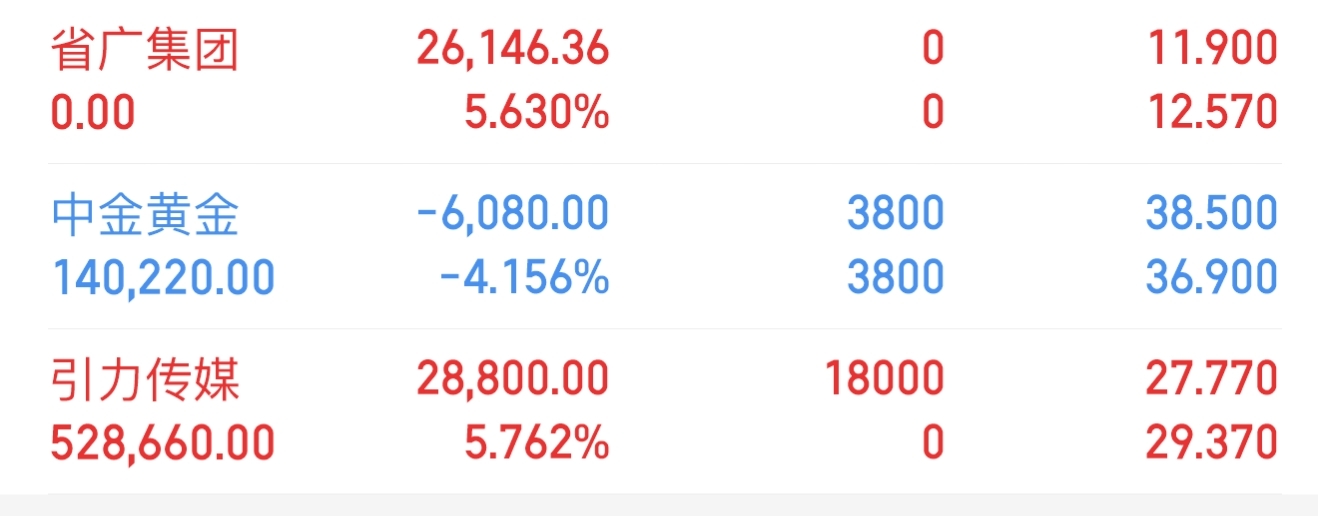The height and width of the screenshot is (516, 1318).
Task: Tap the 36.900 current price
Action: 1211,279
